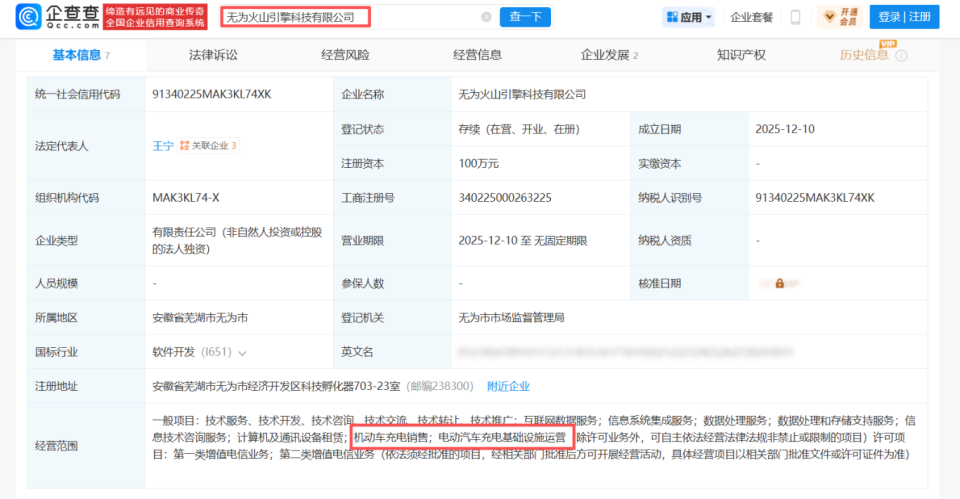Viewport: 960px width, 499px height.
Task: Click the red slogan banner beside logo
Action: point(155,17)
